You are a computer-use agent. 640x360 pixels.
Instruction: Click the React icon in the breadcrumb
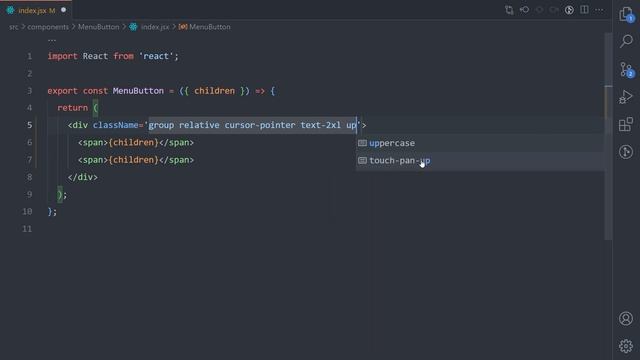point(133,27)
